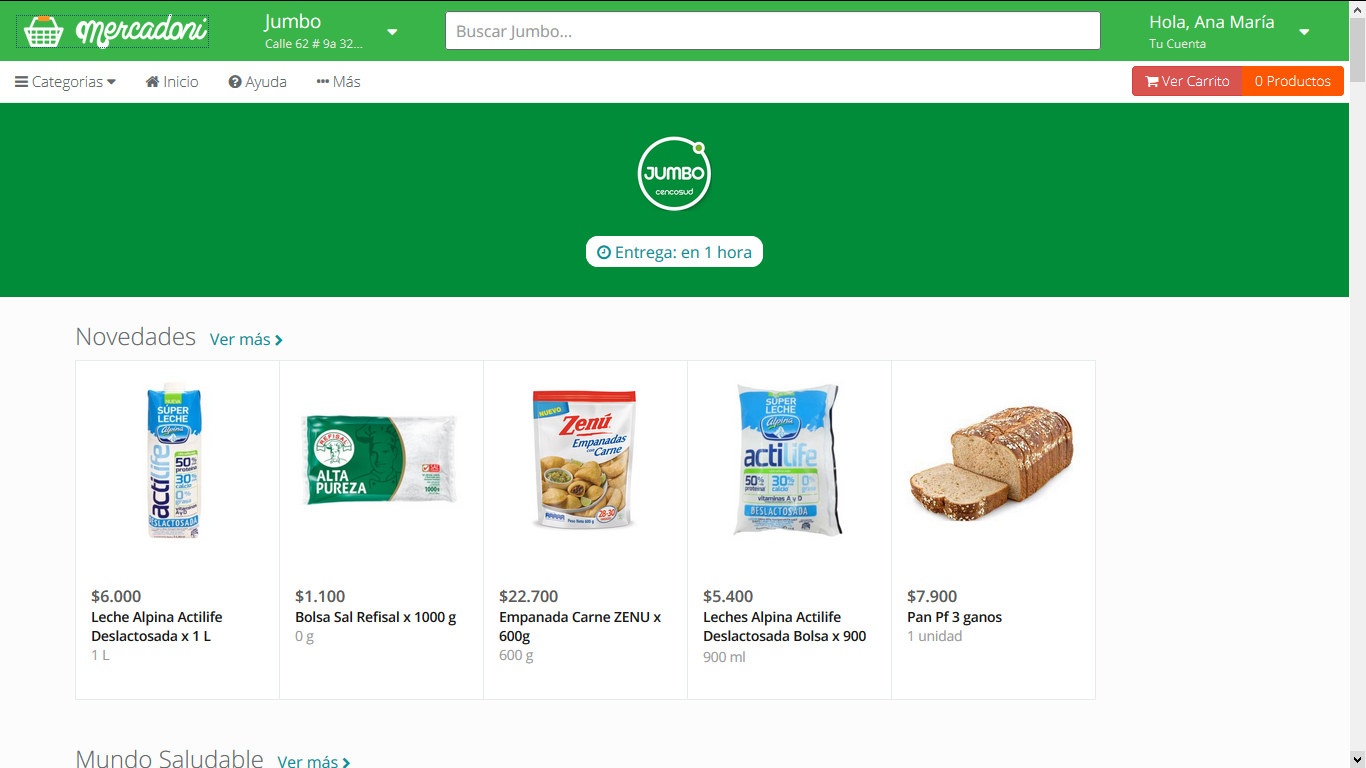Click the Ayuda question mark icon
1366x768 pixels.
click(235, 82)
